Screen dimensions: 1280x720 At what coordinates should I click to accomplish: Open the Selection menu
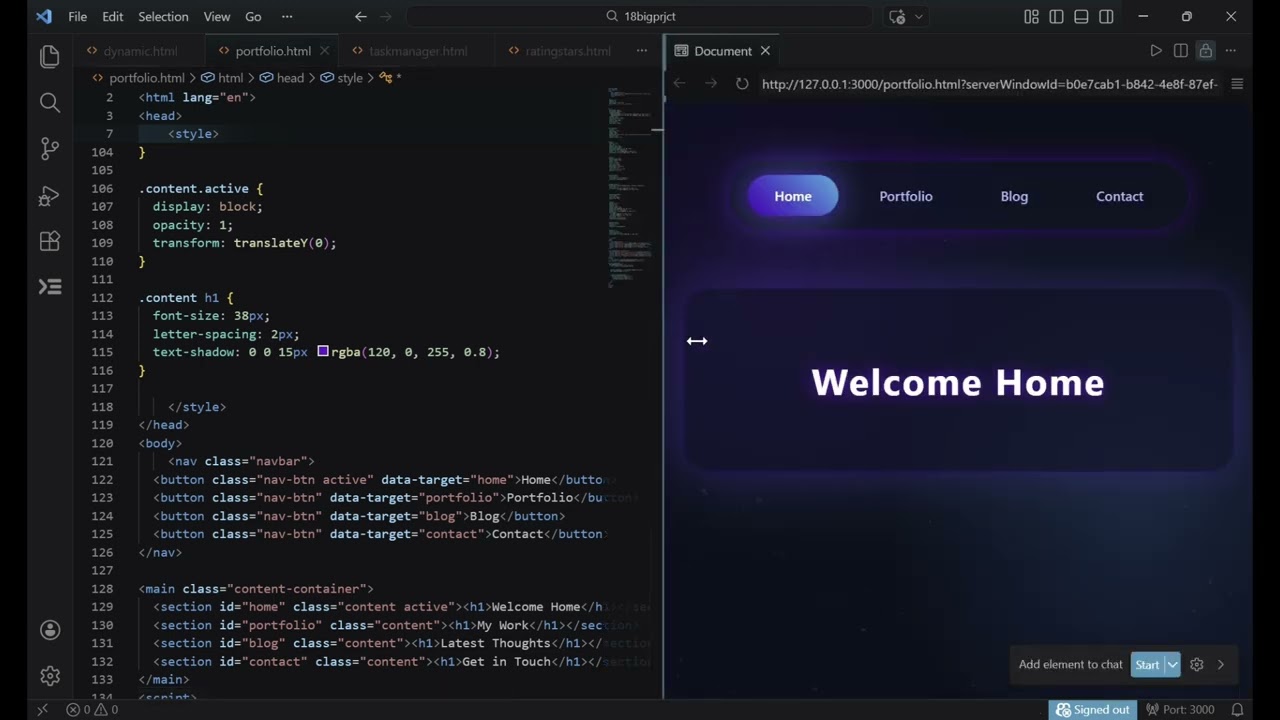pos(163,16)
